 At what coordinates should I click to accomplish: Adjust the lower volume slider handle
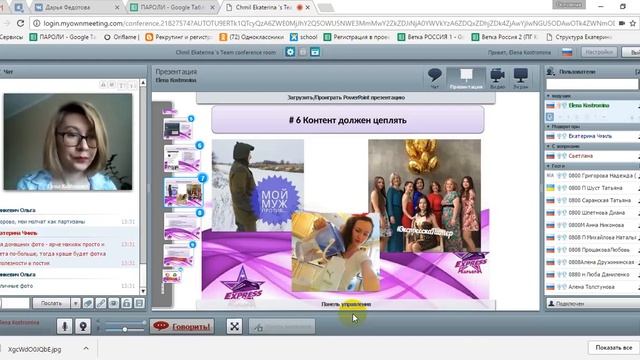pyautogui.click(x=124, y=329)
